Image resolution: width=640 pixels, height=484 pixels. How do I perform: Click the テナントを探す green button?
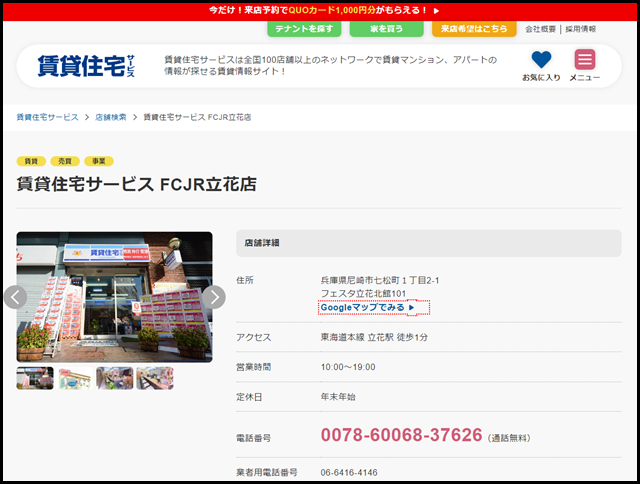304,29
